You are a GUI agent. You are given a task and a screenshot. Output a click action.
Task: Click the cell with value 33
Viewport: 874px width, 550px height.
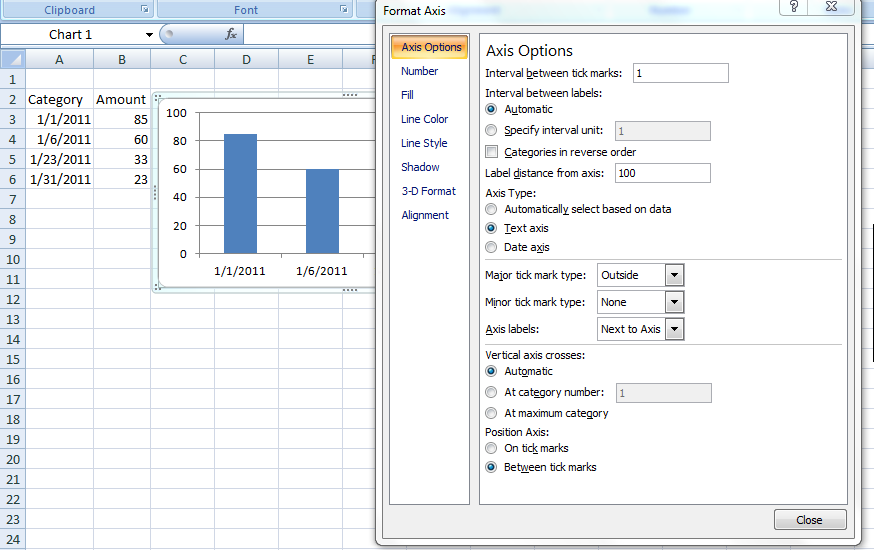(x=122, y=159)
